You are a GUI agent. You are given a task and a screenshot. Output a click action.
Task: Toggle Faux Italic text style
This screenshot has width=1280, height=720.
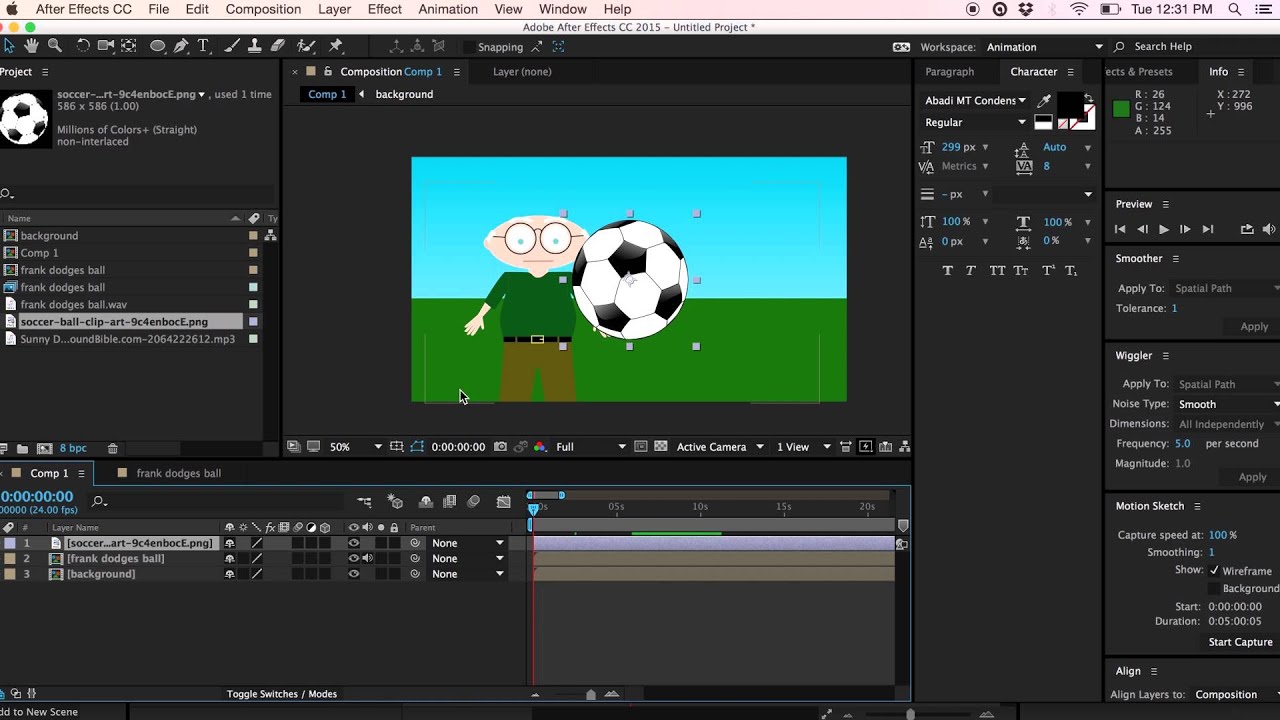[970, 271]
